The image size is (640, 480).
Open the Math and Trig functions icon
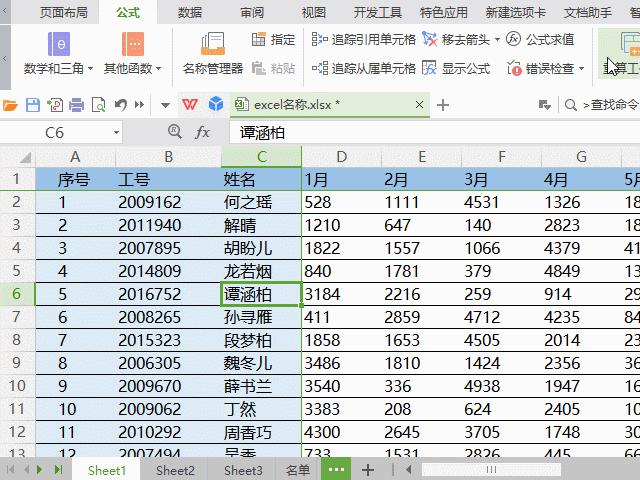[x=59, y=44]
